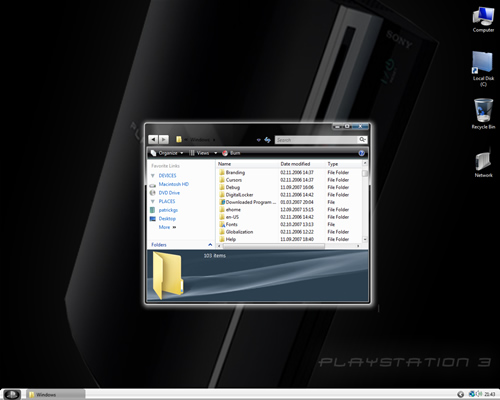
Task: Select the Debug folder
Action: [233, 187]
